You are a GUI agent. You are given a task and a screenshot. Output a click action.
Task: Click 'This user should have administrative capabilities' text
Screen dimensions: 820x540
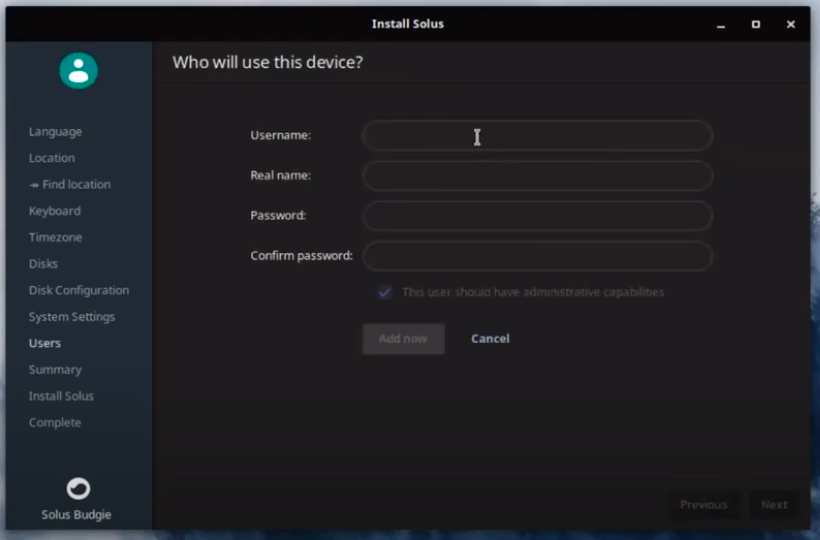click(533, 292)
